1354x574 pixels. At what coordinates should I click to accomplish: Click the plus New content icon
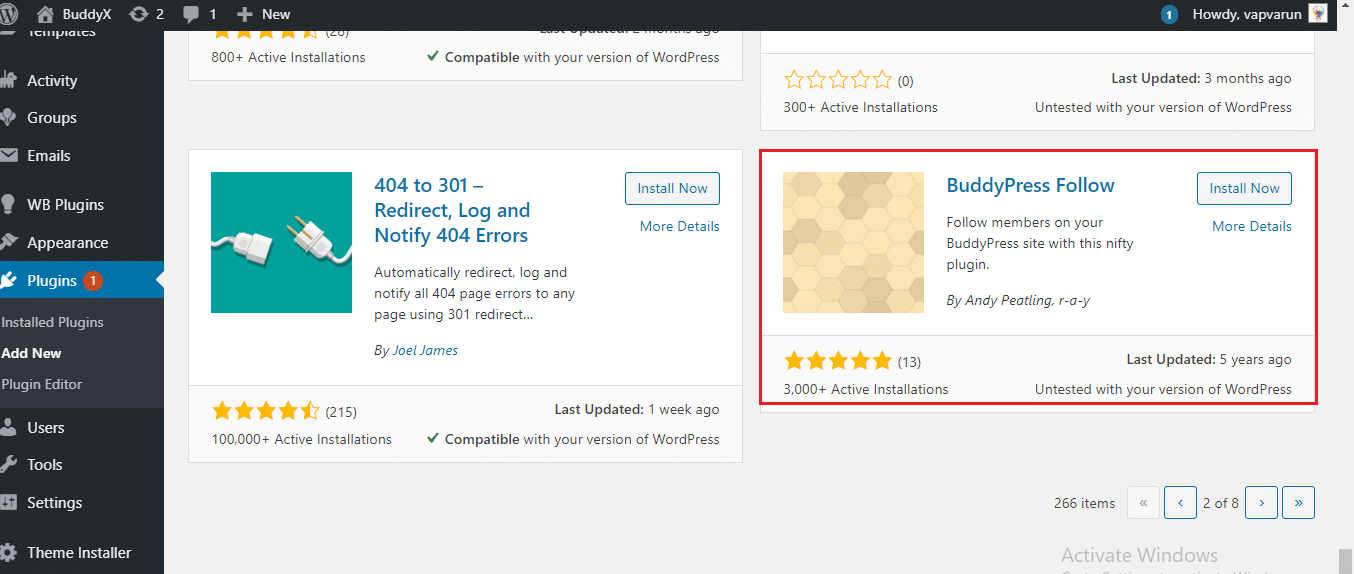[245, 15]
